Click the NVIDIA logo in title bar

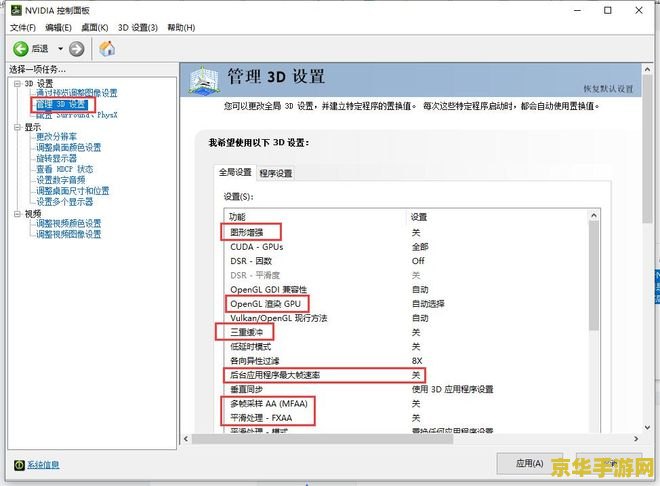pyautogui.click(x=16, y=10)
